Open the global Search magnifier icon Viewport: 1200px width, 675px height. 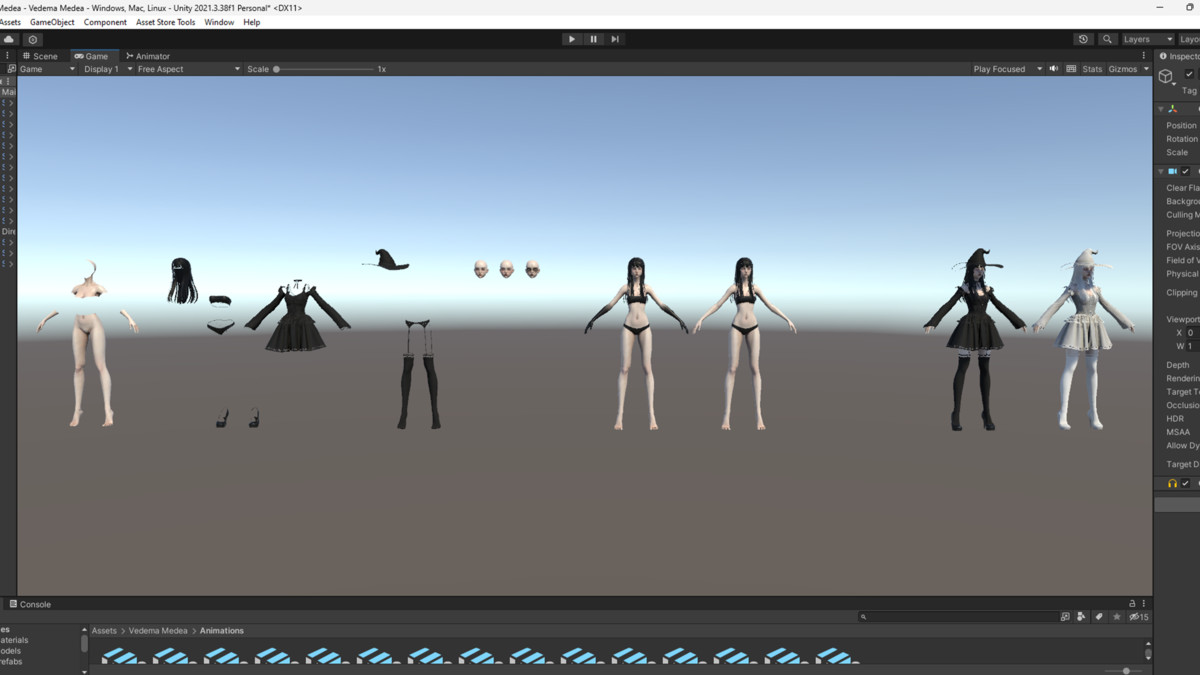(1107, 39)
